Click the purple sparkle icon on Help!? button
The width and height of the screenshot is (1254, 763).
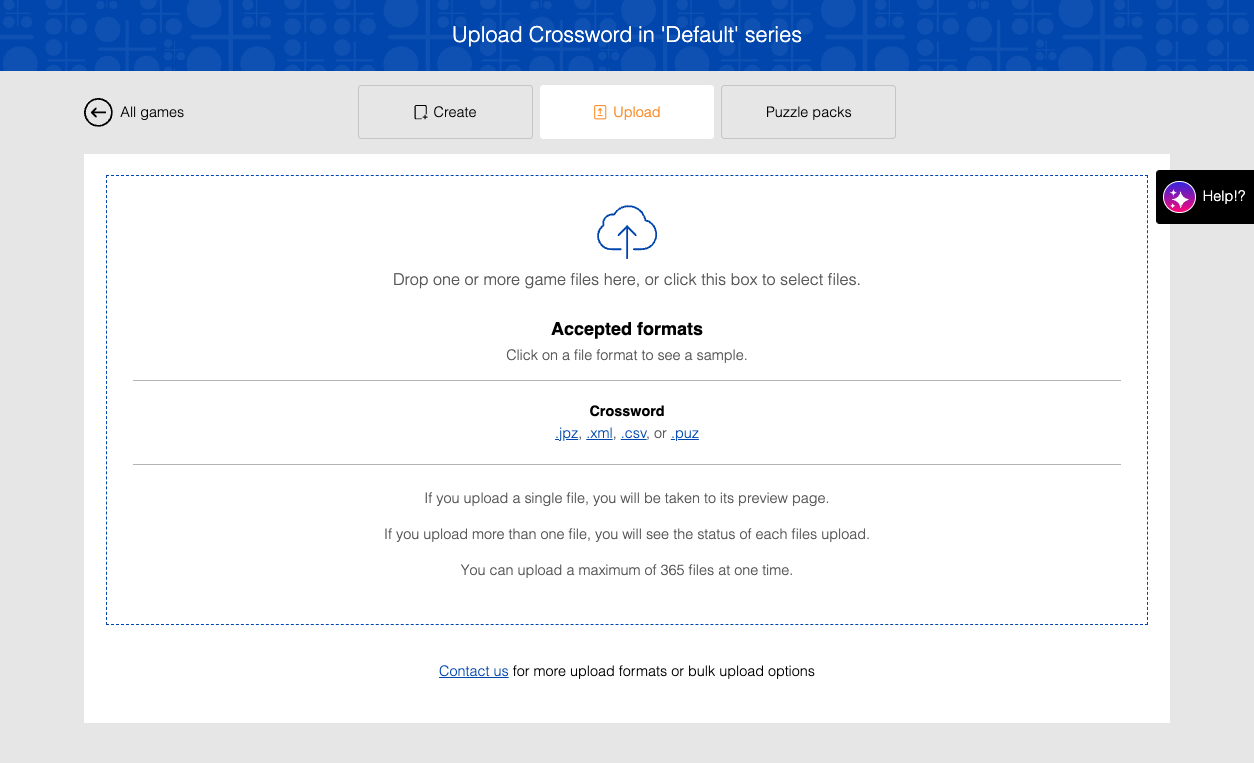tap(1180, 197)
